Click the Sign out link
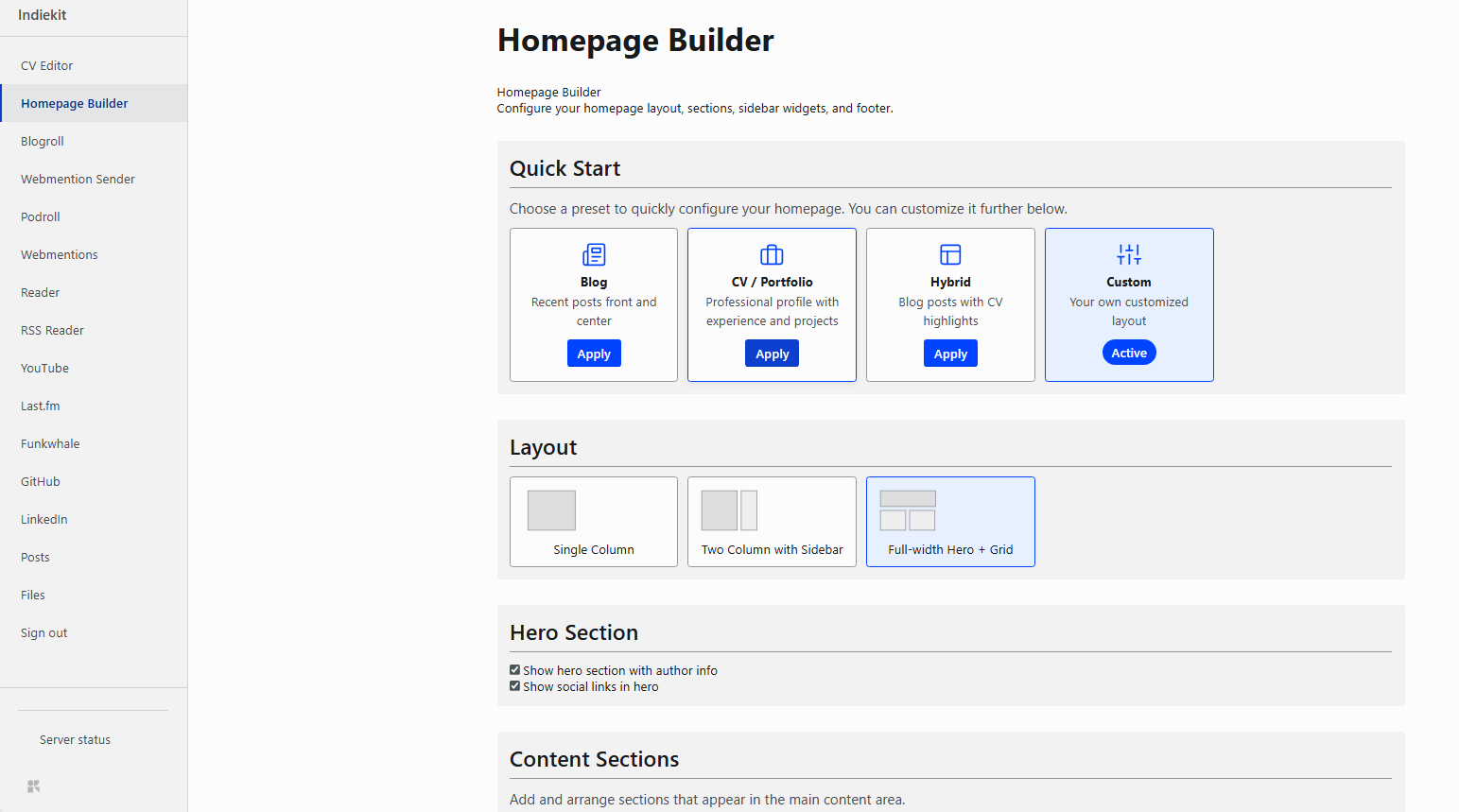The height and width of the screenshot is (812, 1459). pyautogui.click(x=44, y=632)
